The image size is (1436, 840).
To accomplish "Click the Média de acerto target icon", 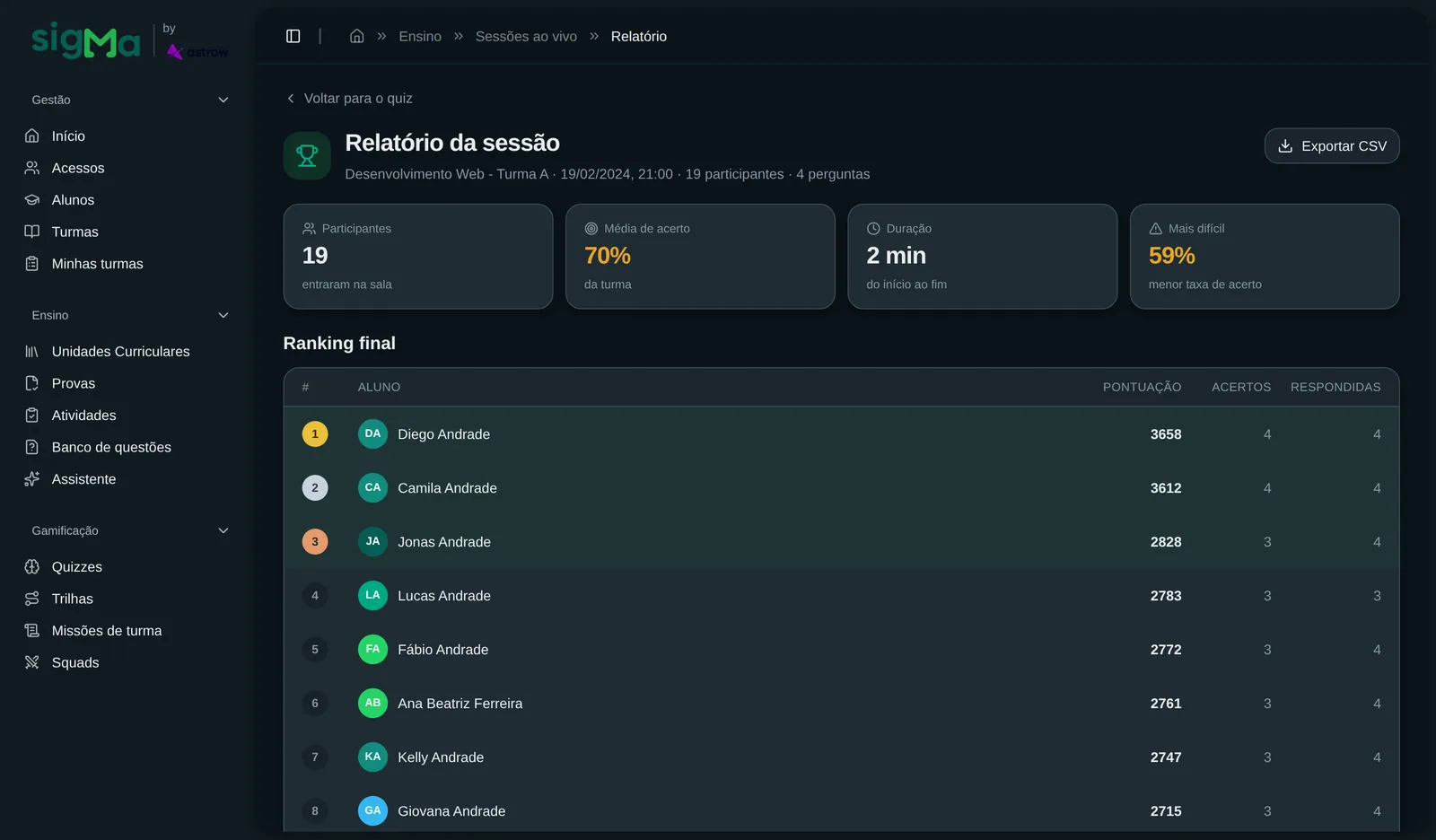I will (591, 228).
